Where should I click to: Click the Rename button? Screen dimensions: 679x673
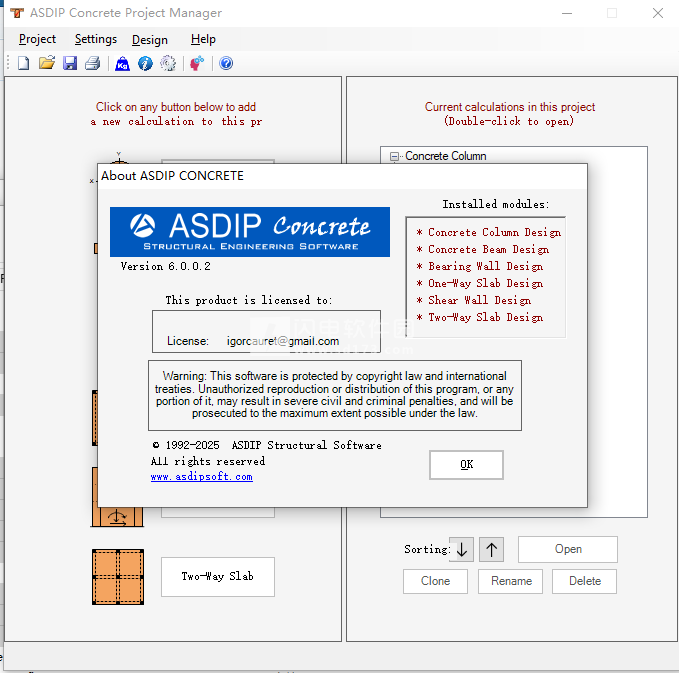(511, 581)
